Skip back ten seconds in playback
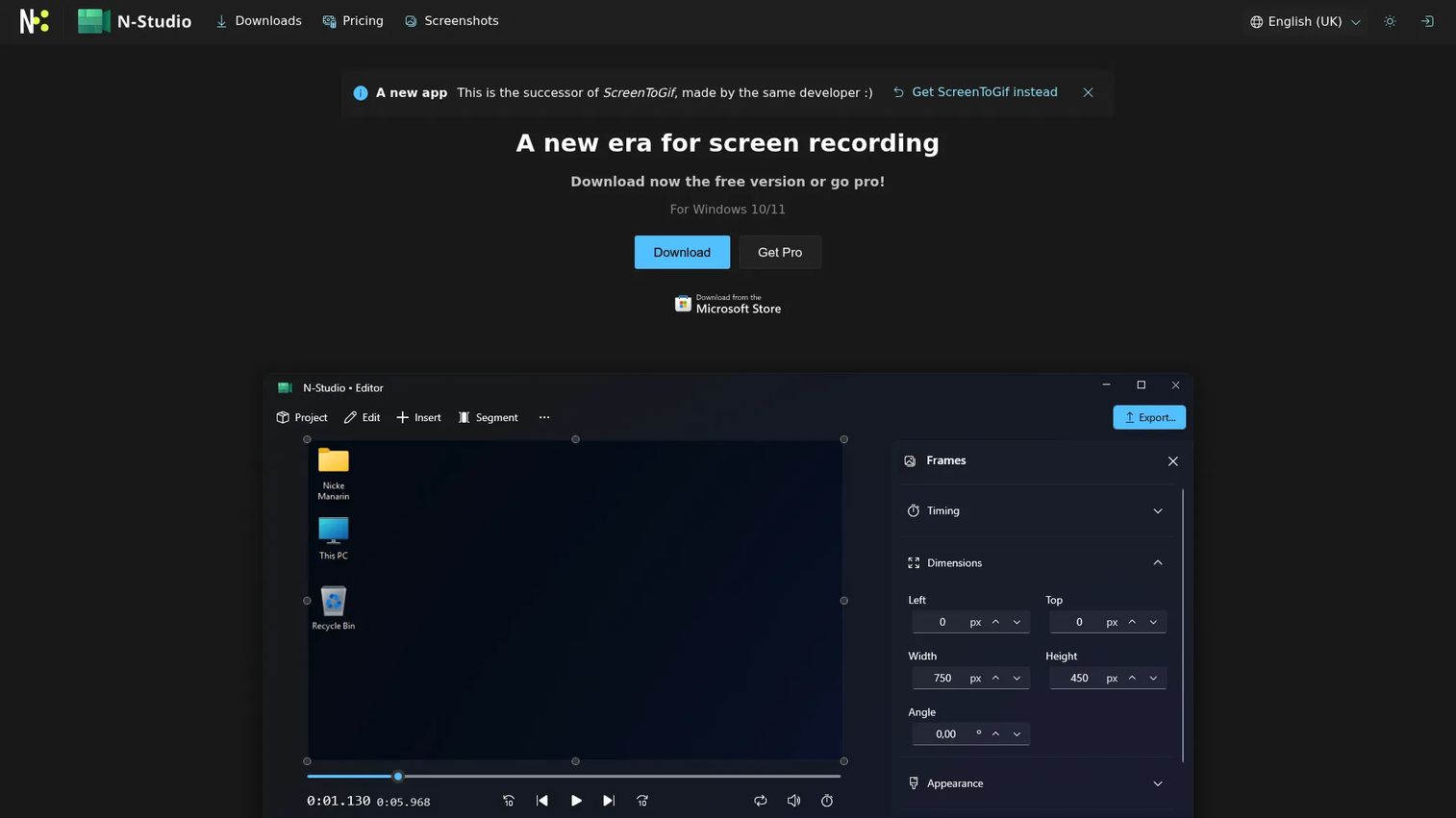Image resolution: width=1456 pixels, height=818 pixels. point(509,801)
